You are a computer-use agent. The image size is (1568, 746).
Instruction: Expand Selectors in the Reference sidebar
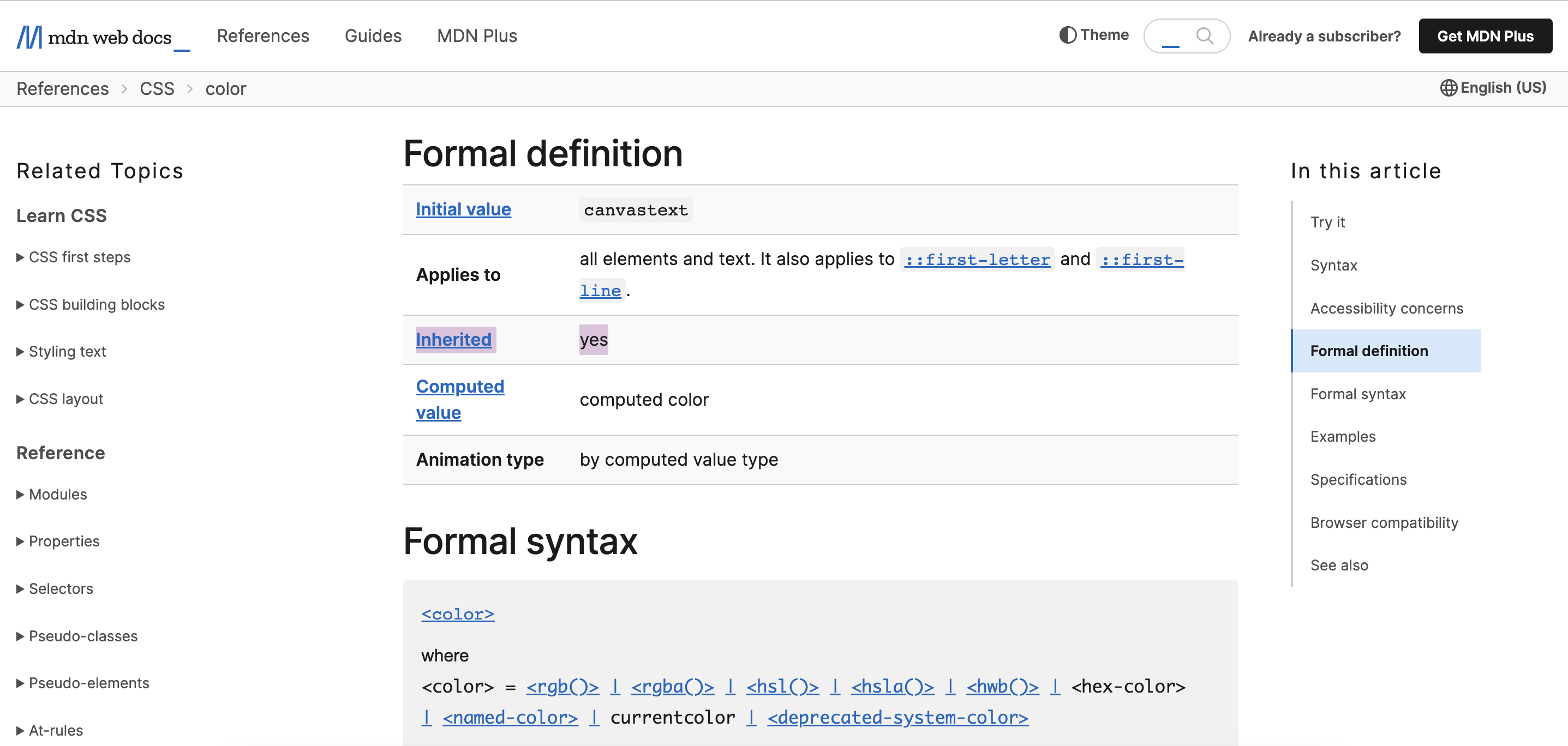56,588
